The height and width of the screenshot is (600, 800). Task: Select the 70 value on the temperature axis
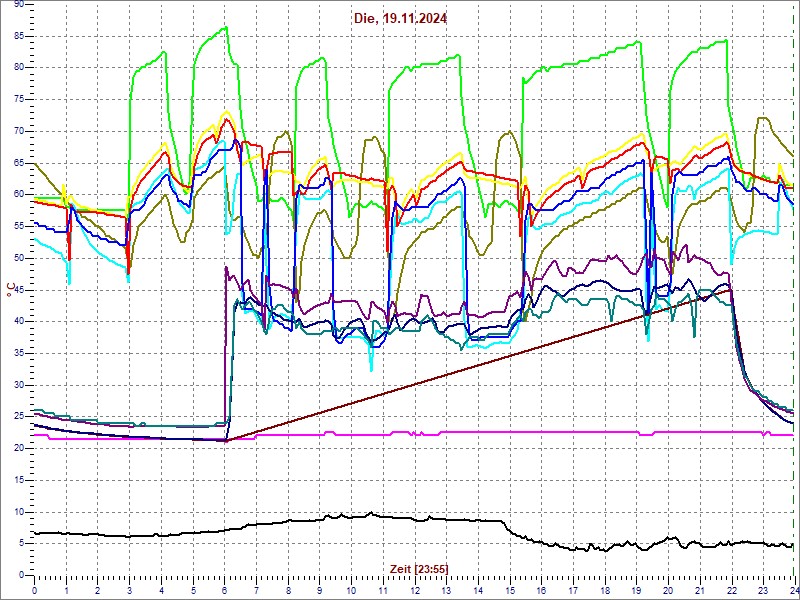pyautogui.click(x=18, y=131)
